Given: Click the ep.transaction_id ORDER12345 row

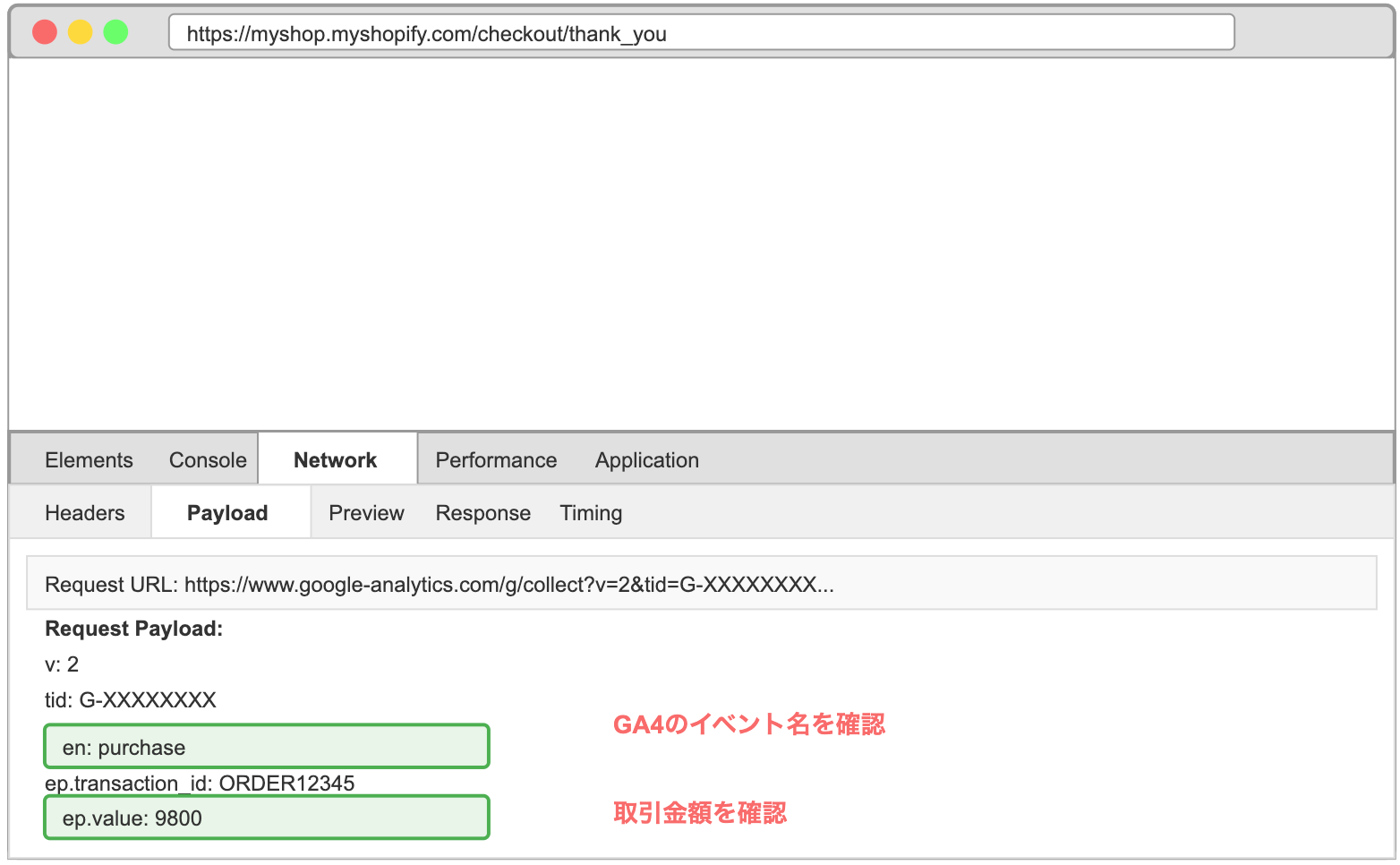Looking at the screenshot, I should pos(200,783).
